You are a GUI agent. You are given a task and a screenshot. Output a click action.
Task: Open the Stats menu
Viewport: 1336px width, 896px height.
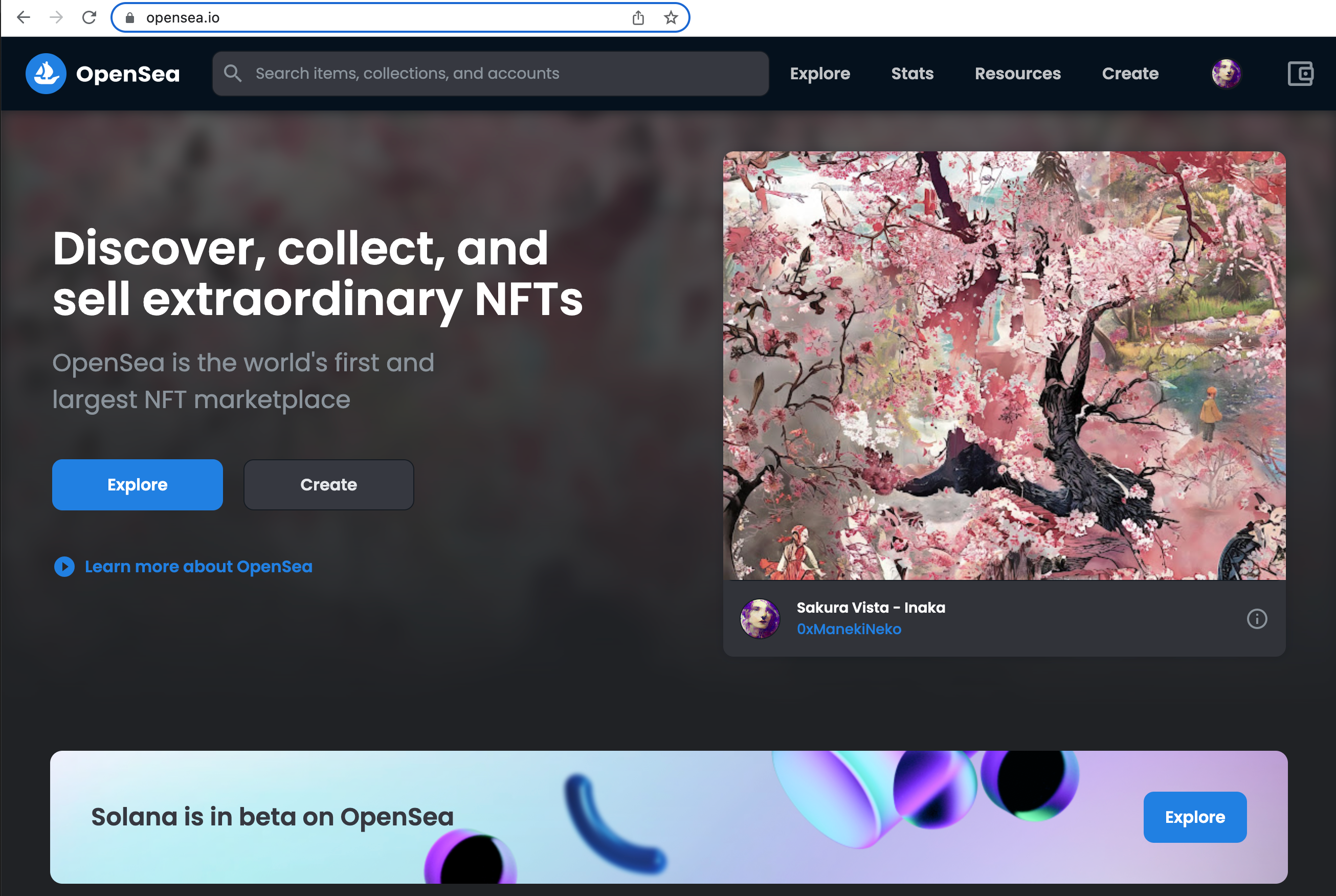911,73
